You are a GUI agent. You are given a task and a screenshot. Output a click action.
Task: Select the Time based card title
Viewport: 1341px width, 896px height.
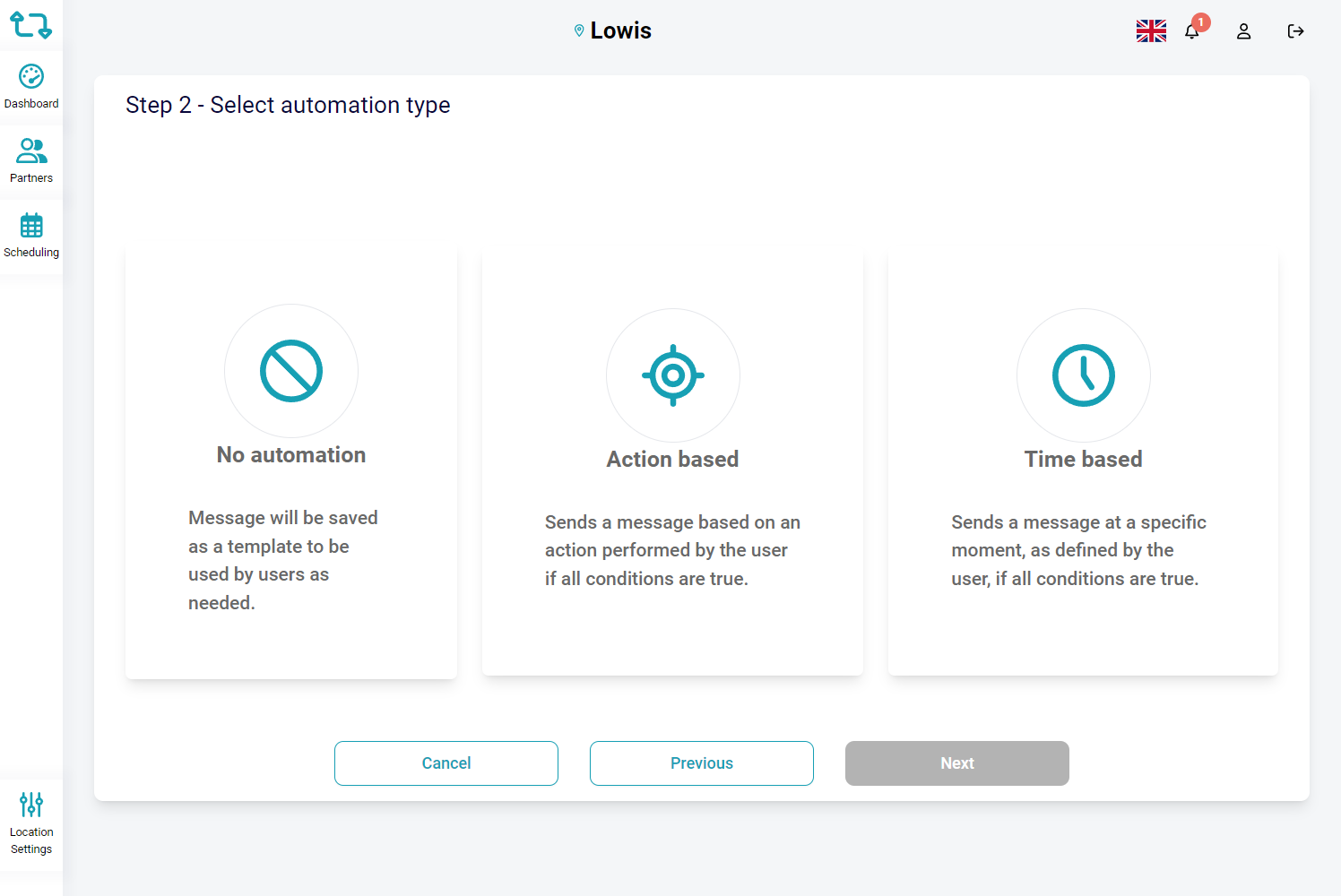pos(1084,460)
